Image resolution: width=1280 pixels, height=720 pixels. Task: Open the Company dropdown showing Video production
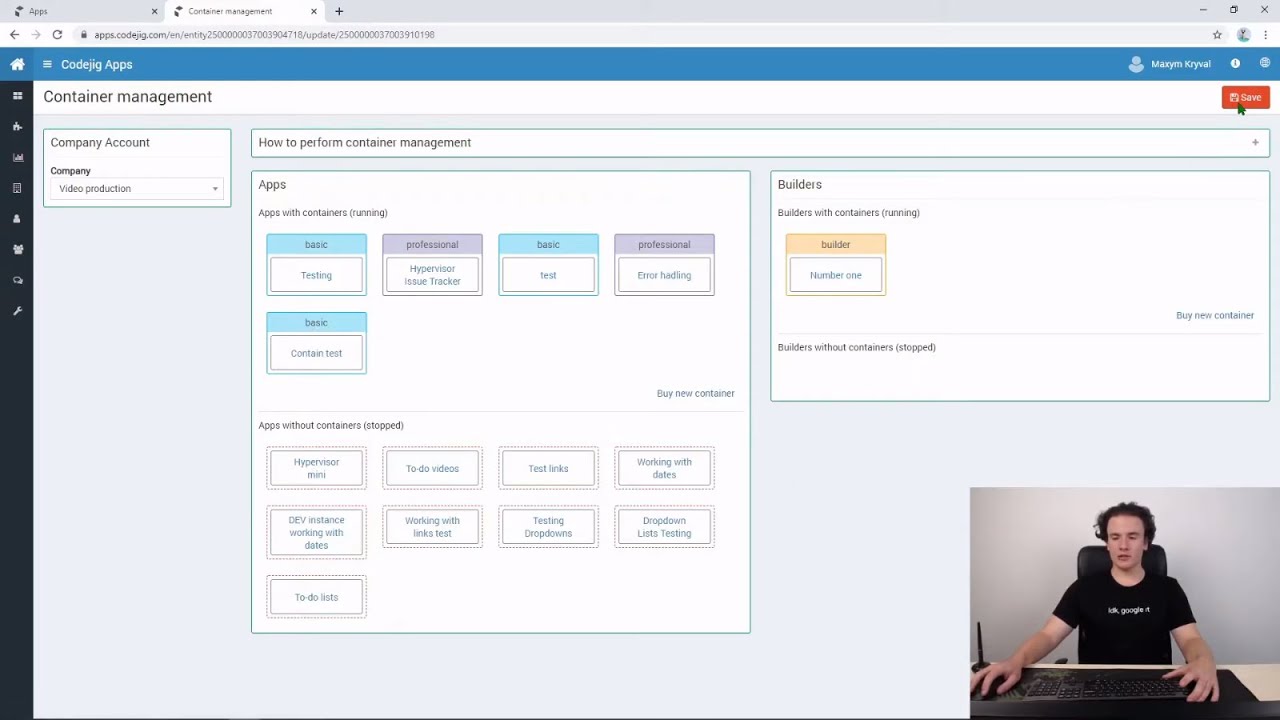point(137,188)
